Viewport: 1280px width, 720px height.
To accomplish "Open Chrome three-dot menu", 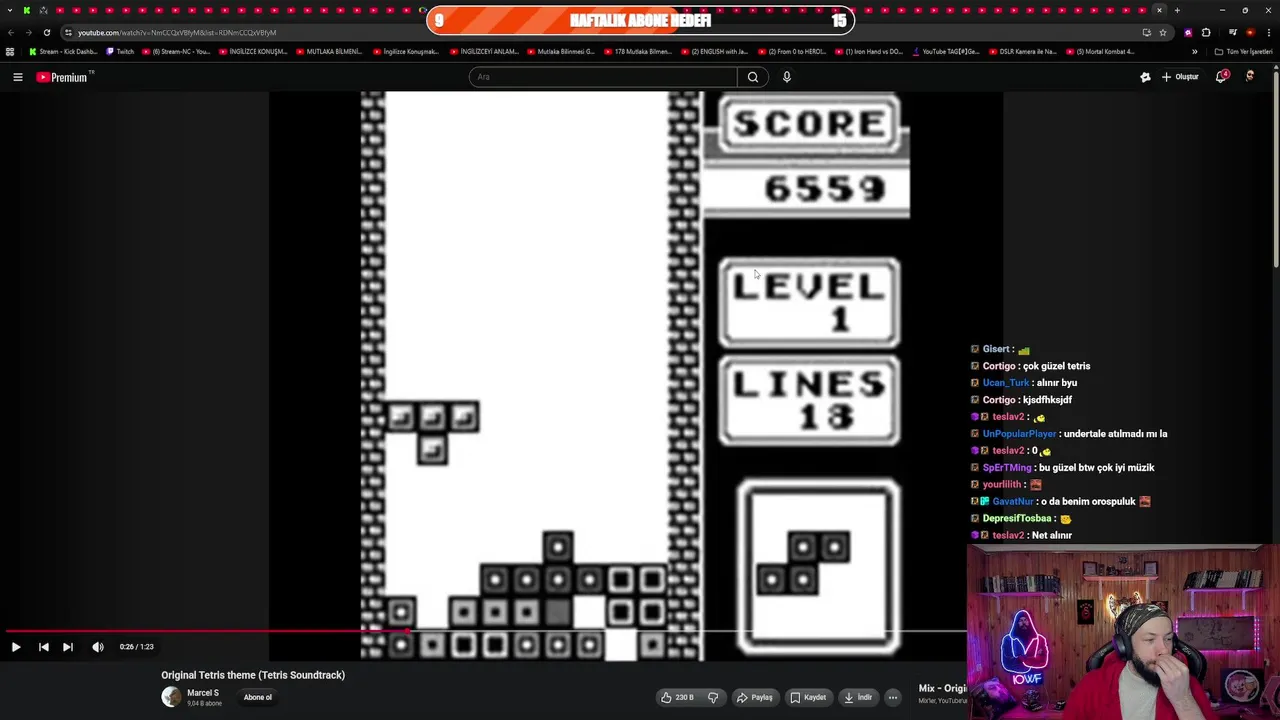I will (x=1268, y=32).
